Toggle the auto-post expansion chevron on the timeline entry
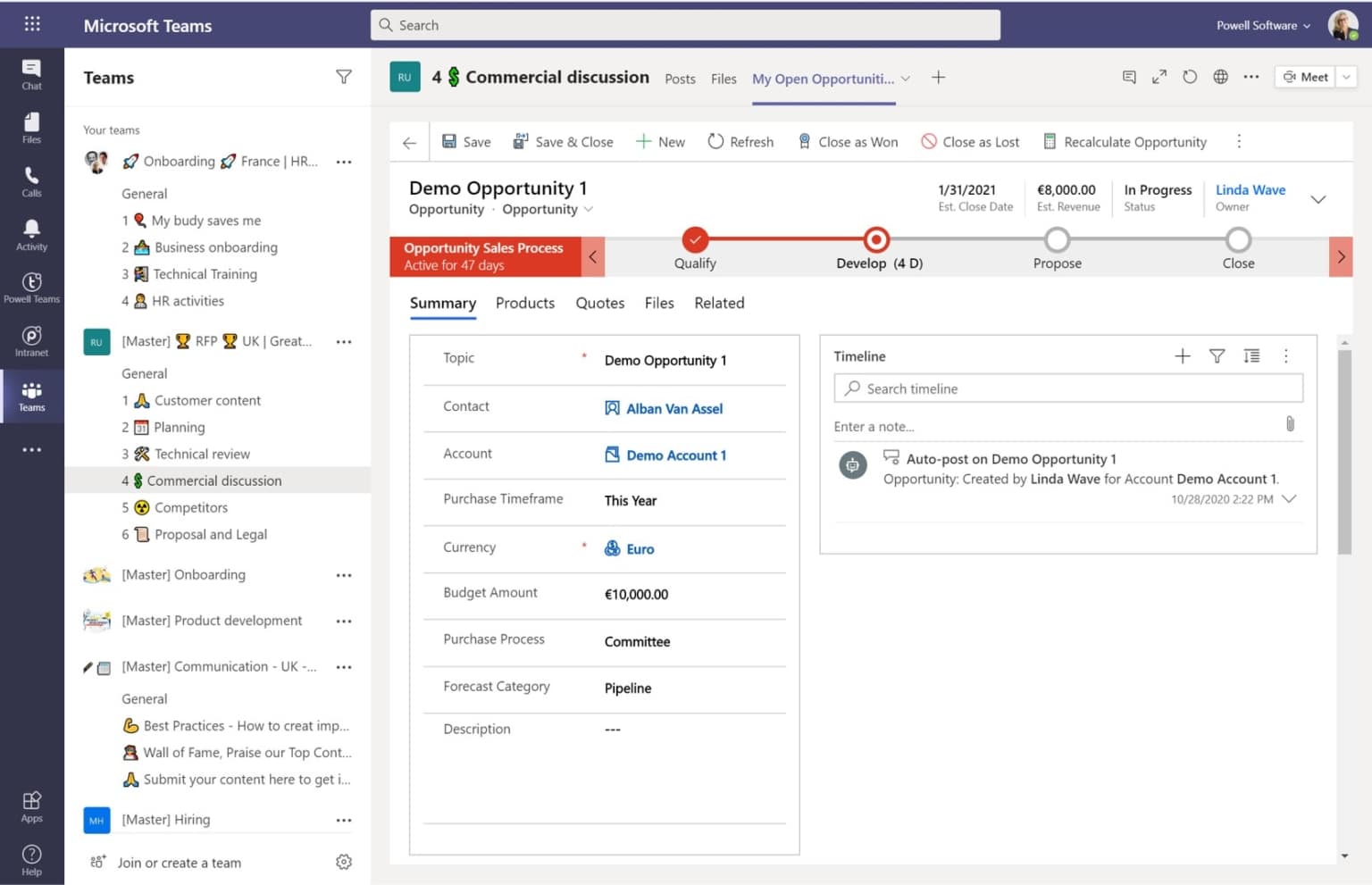 [x=1289, y=498]
